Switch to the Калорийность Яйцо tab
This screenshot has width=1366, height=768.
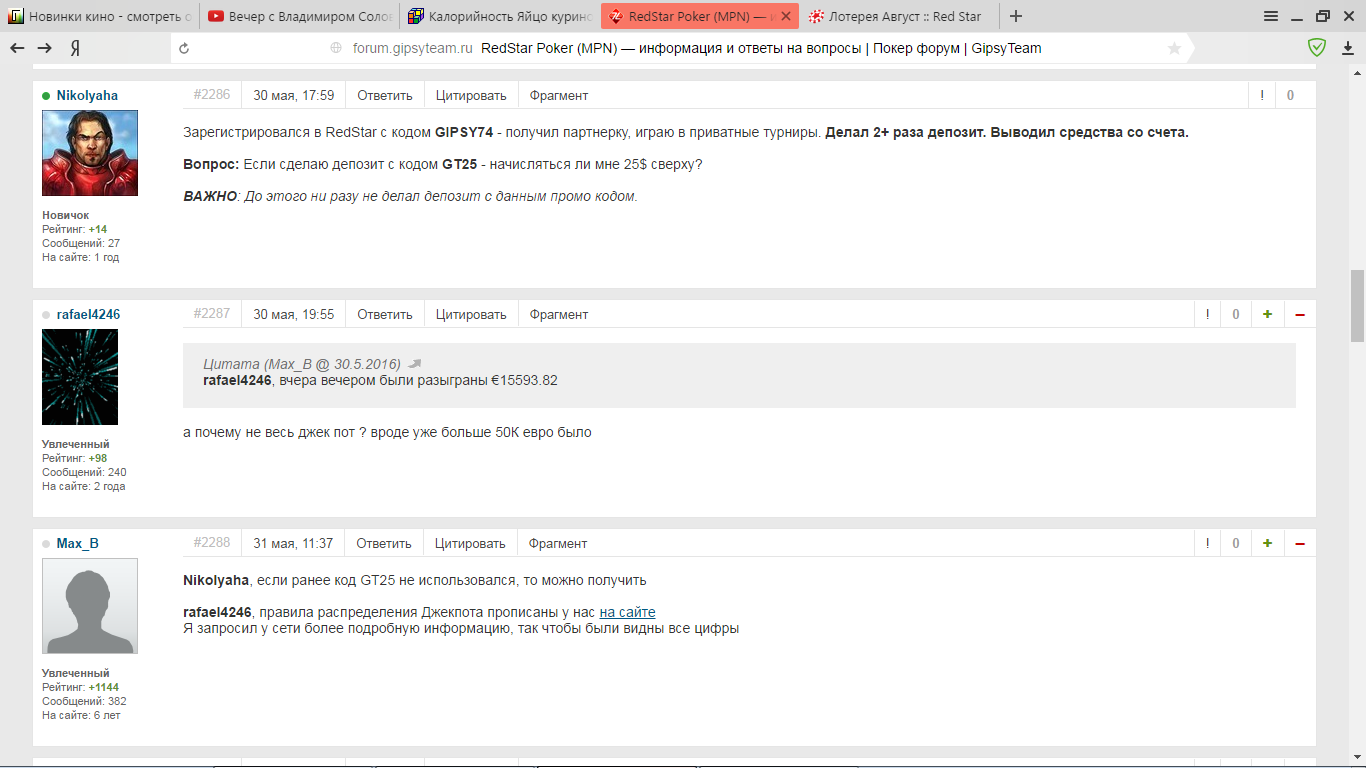click(499, 16)
